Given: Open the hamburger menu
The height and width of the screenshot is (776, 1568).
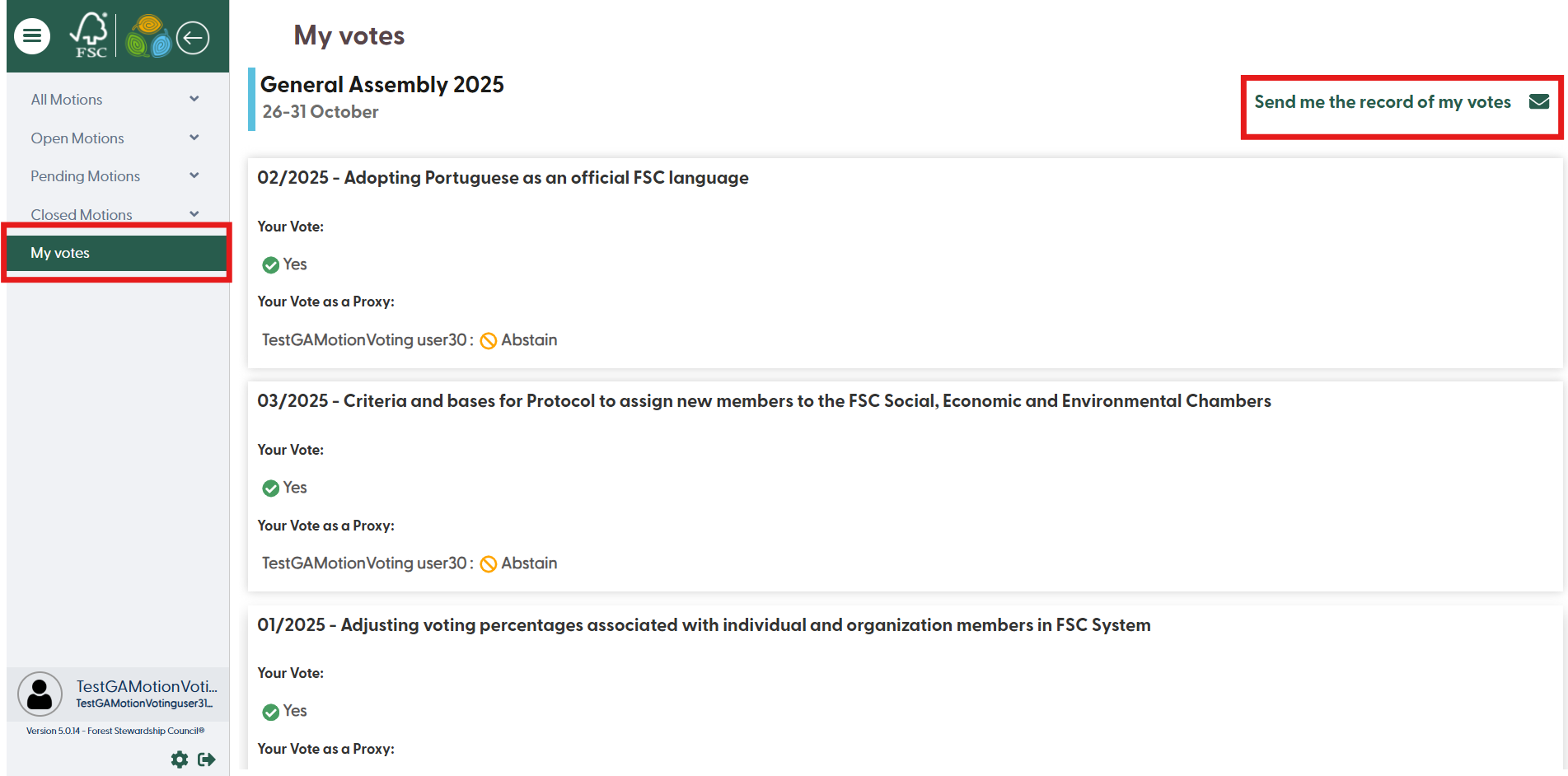Looking at the screenshot, I should click(x=32, y=36).
